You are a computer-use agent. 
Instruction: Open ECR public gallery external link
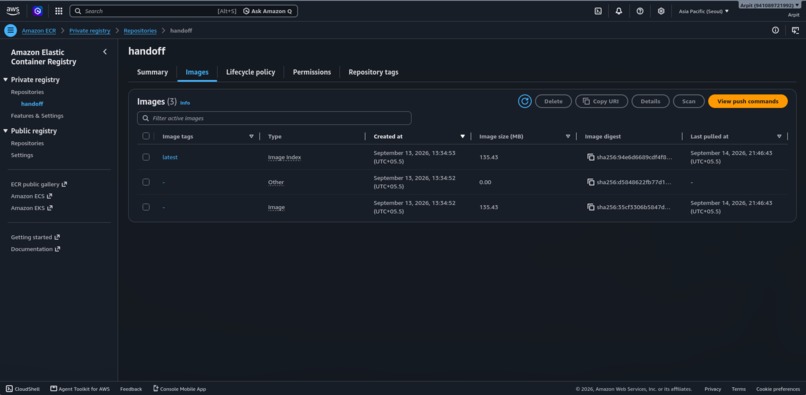pyautogui.click(x=39, y=184)
